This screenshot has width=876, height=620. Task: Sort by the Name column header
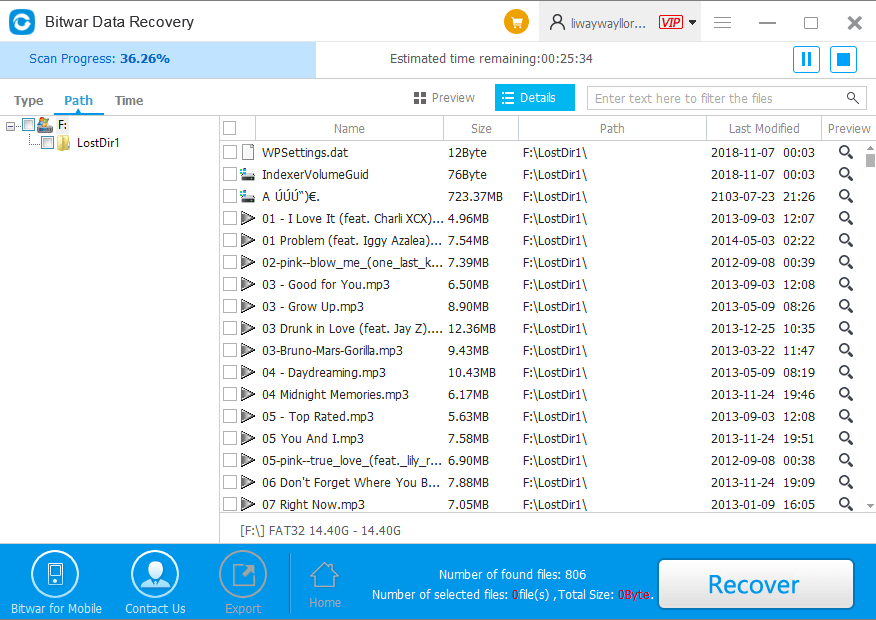coord(349,128)
